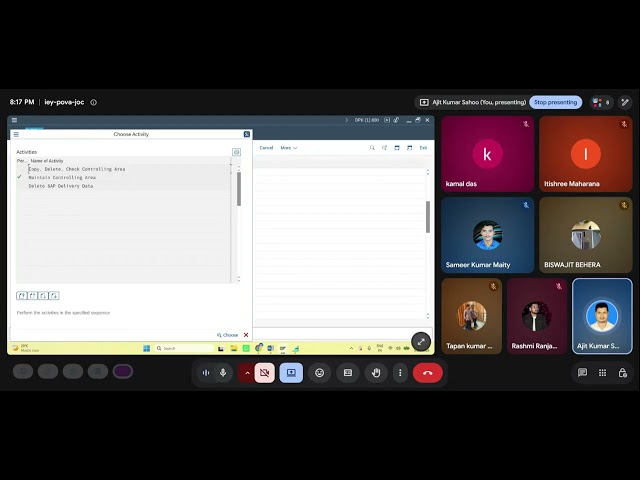Click the 'Name of Activity' column header

[x=47, y=161]
